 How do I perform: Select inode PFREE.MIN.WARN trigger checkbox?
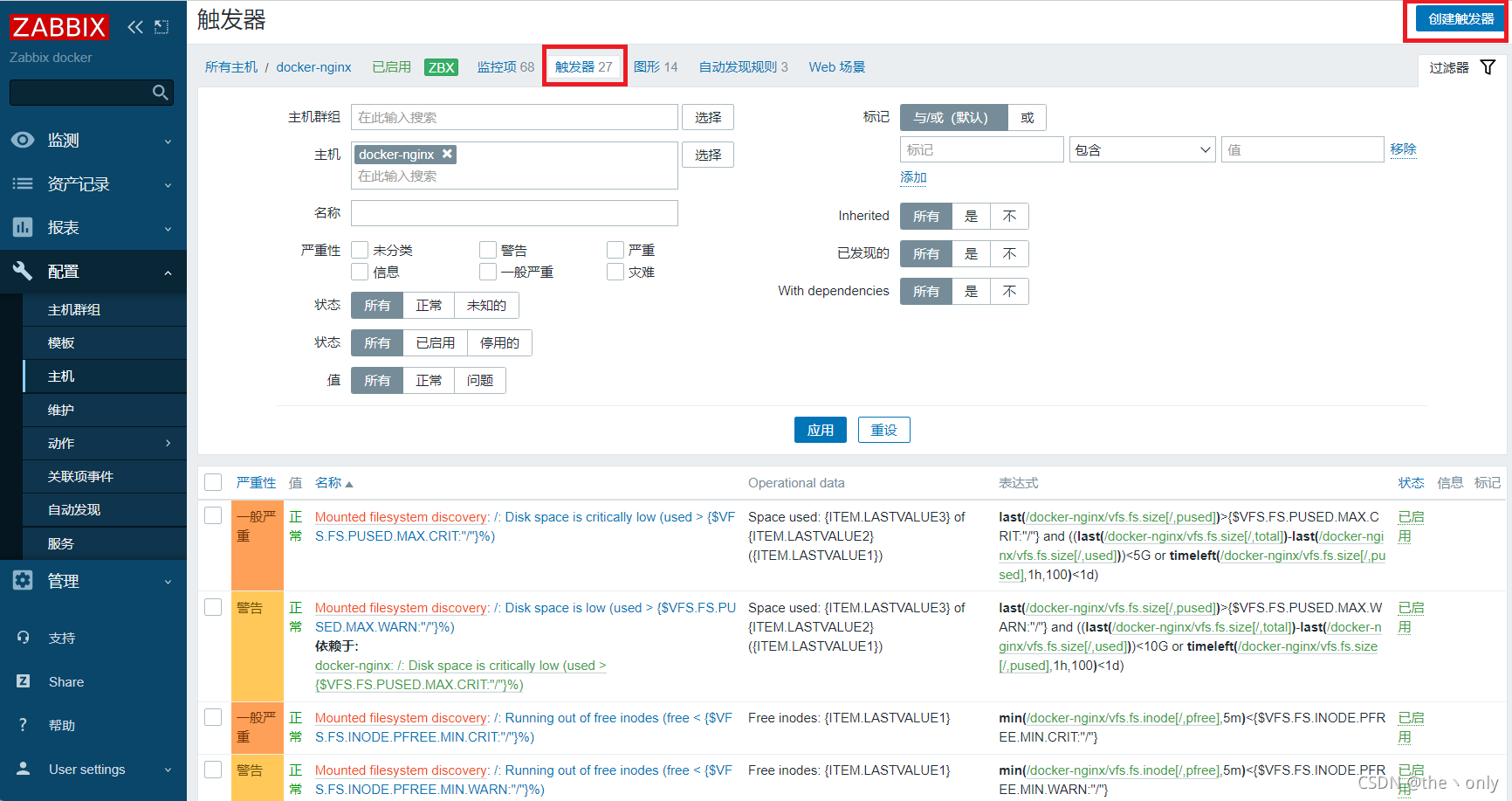pyautogui.click(x=213, y=770)
